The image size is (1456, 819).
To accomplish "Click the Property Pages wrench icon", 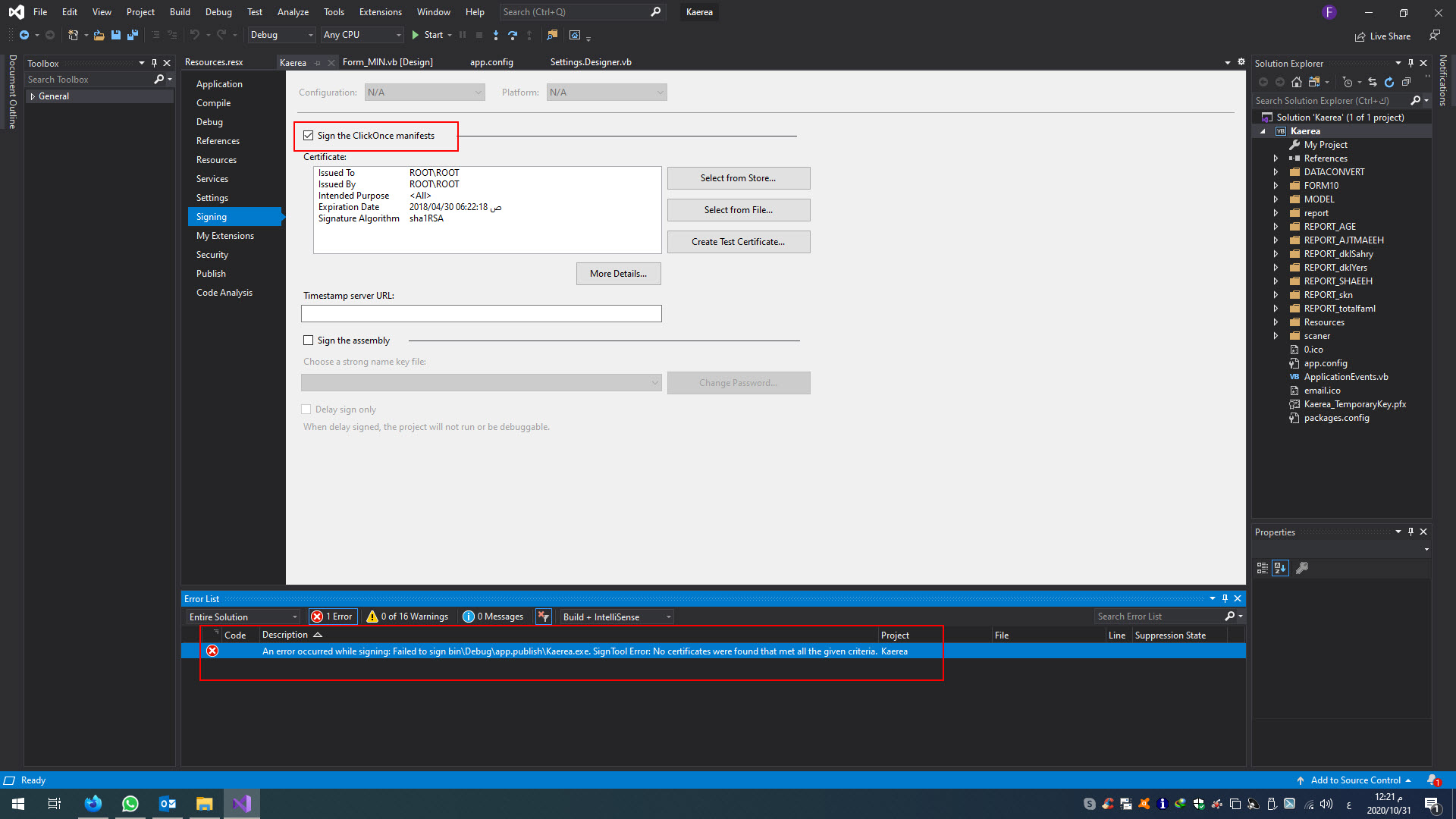I will (x=1302, y=568).
